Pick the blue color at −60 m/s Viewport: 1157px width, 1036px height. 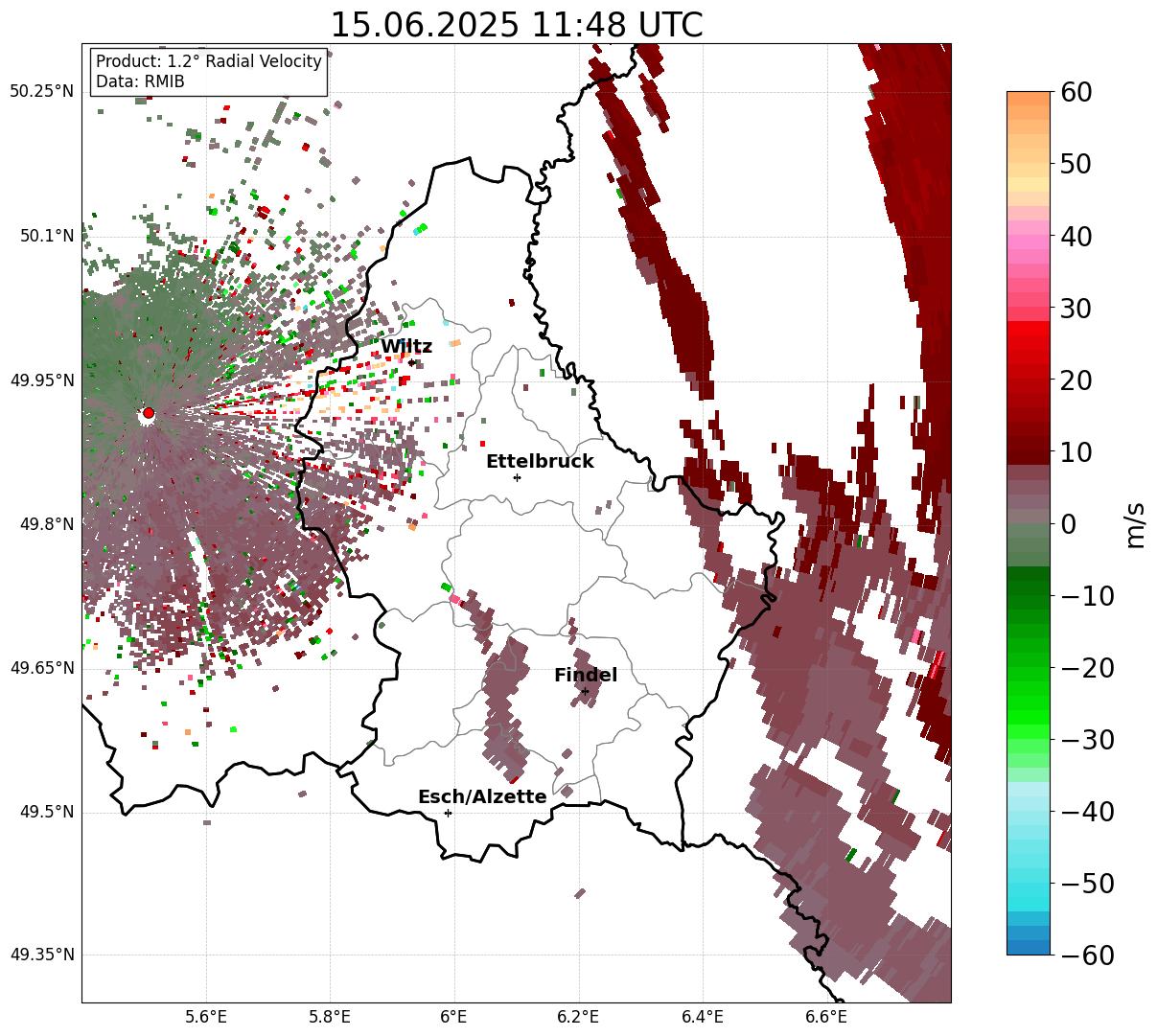[1029, 947]
